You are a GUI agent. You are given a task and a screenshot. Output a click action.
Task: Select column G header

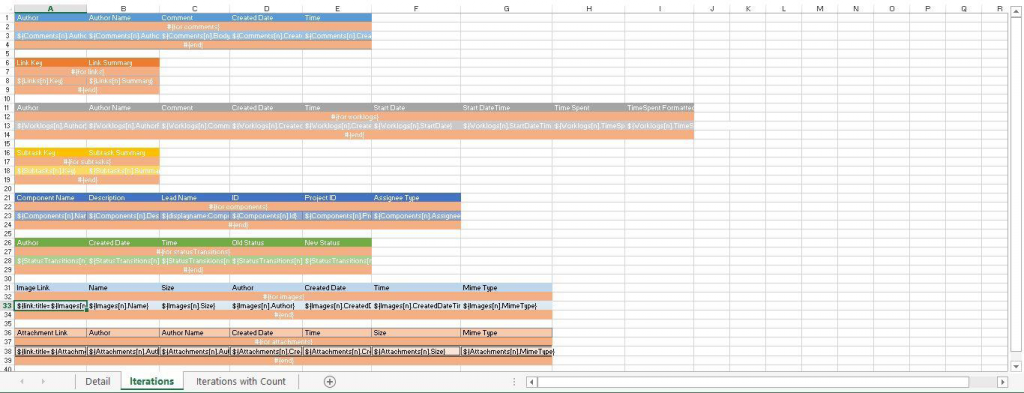506,8
